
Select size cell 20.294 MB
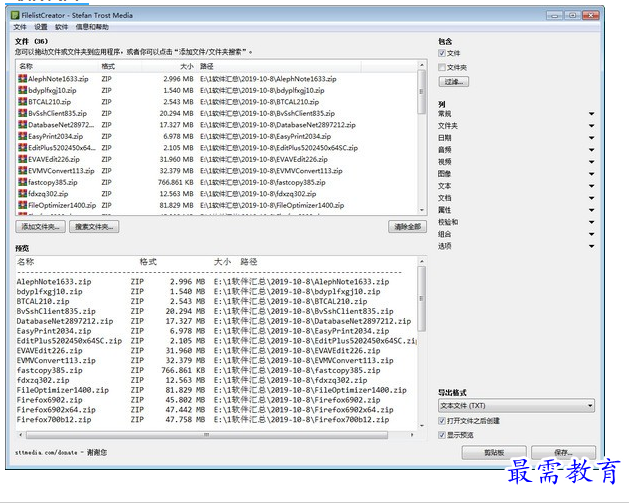[176, 114]
